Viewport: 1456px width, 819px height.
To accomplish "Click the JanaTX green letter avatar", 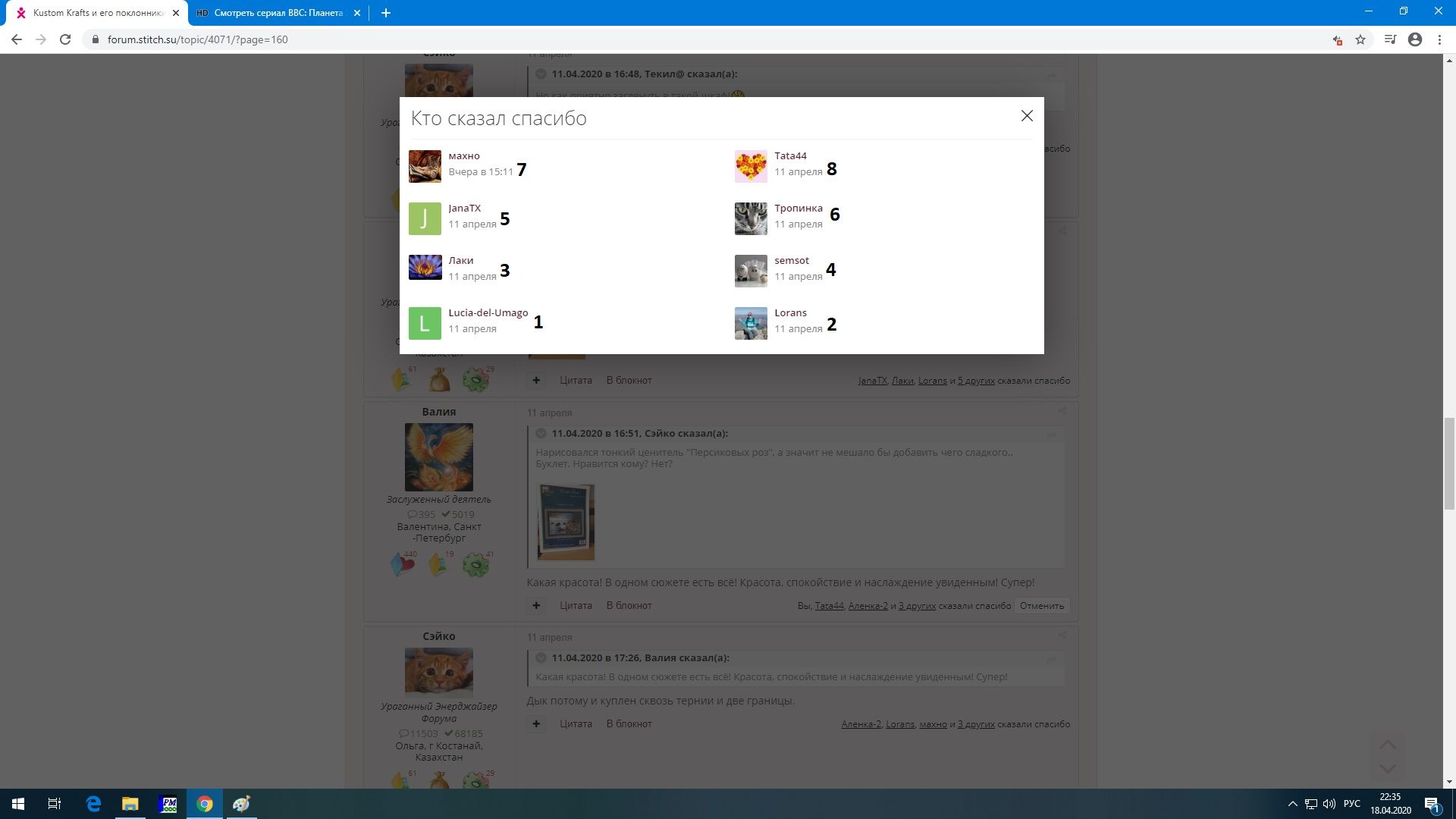I will pos(425,218).
